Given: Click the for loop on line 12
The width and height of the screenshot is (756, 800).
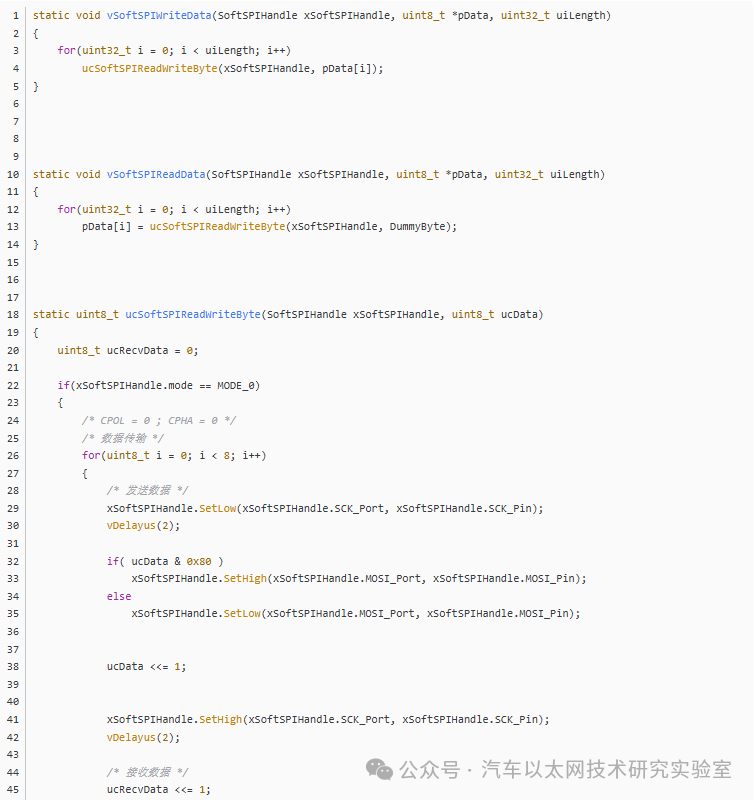Looking at the screenshot, I should [174, 209].
